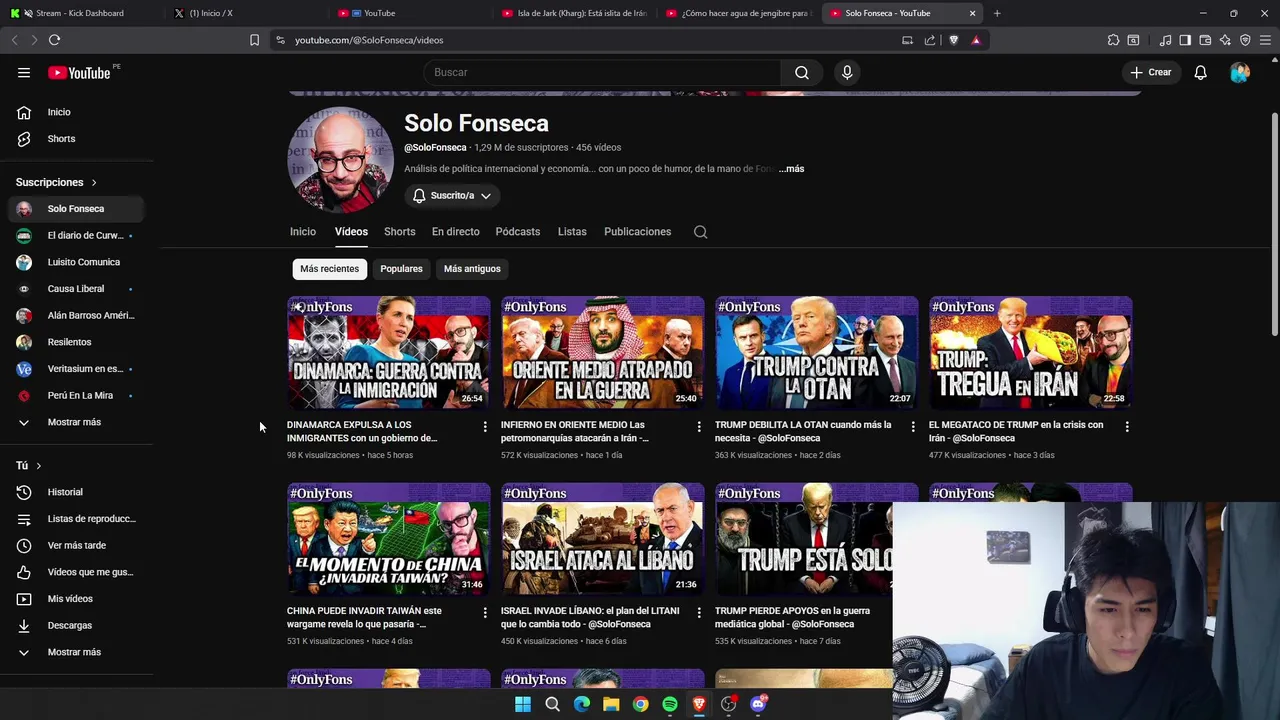Click the Brave Rewards triangle icon
The width and height of the screenshot is (1280, 720).
click(976, 40)
